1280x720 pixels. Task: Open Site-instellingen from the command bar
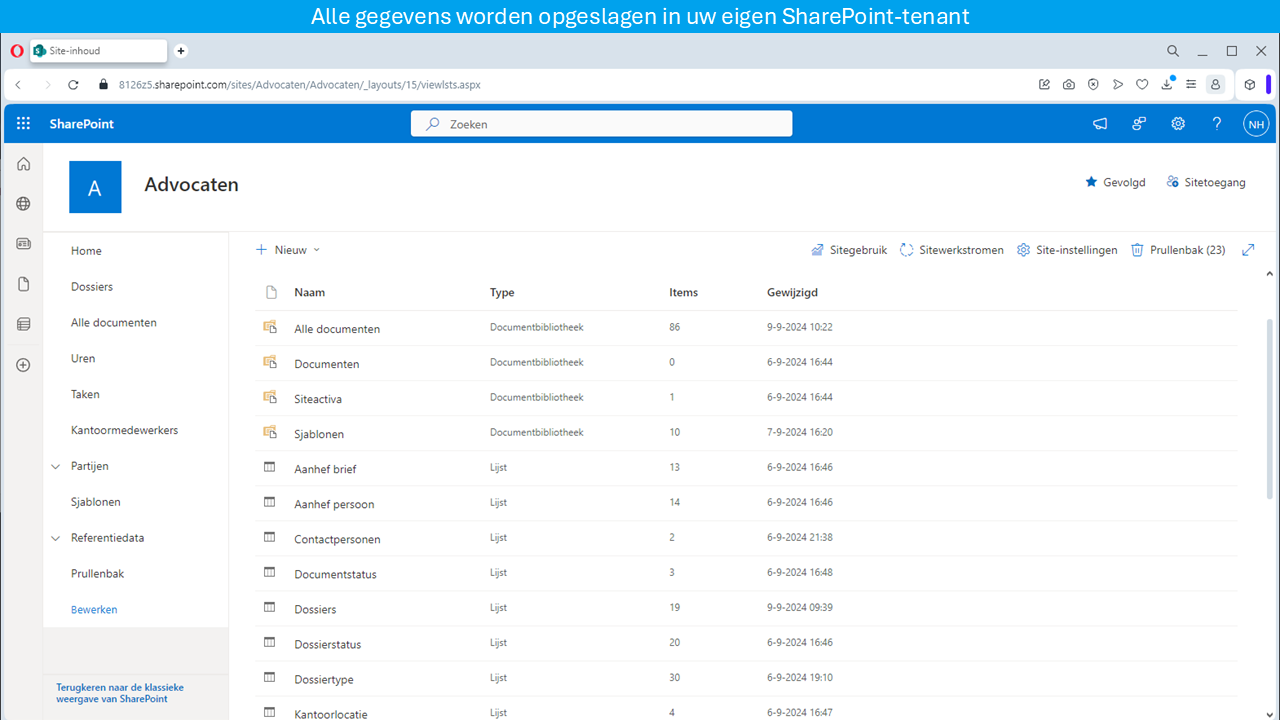pos(1067,250)
